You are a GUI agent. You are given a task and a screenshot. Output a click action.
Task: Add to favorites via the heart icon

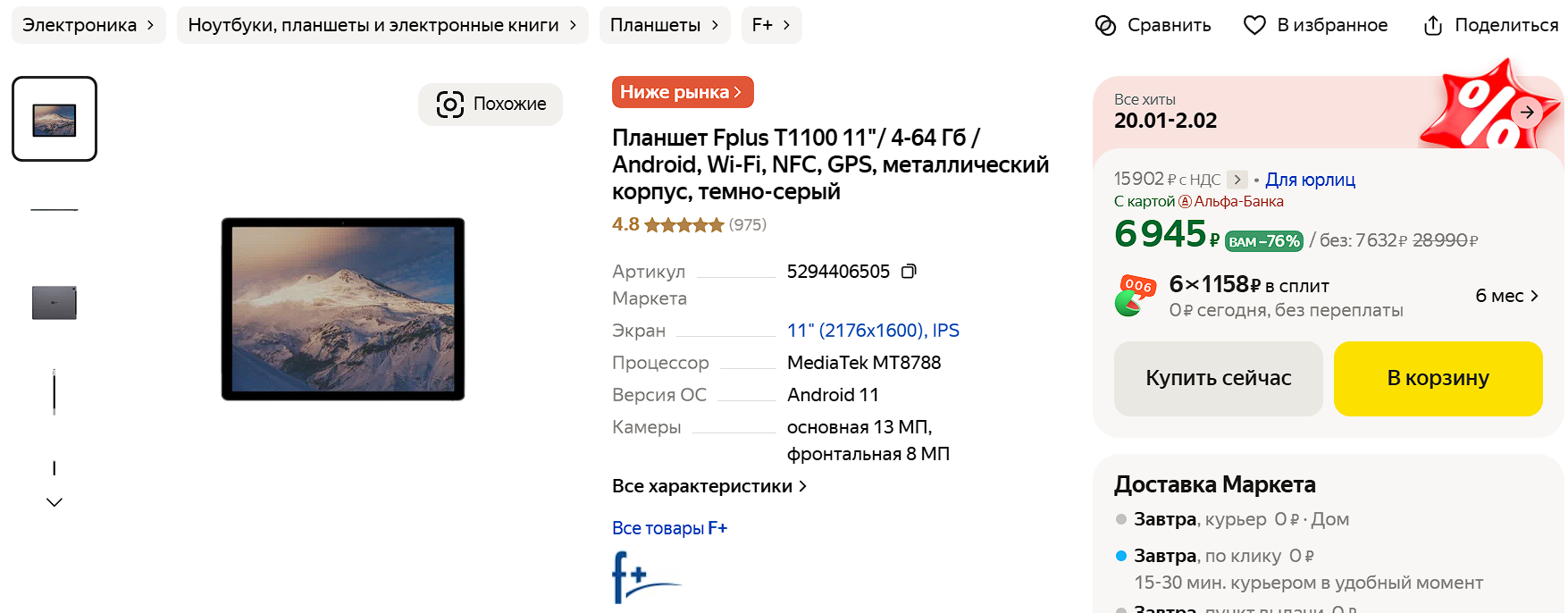1254,25
